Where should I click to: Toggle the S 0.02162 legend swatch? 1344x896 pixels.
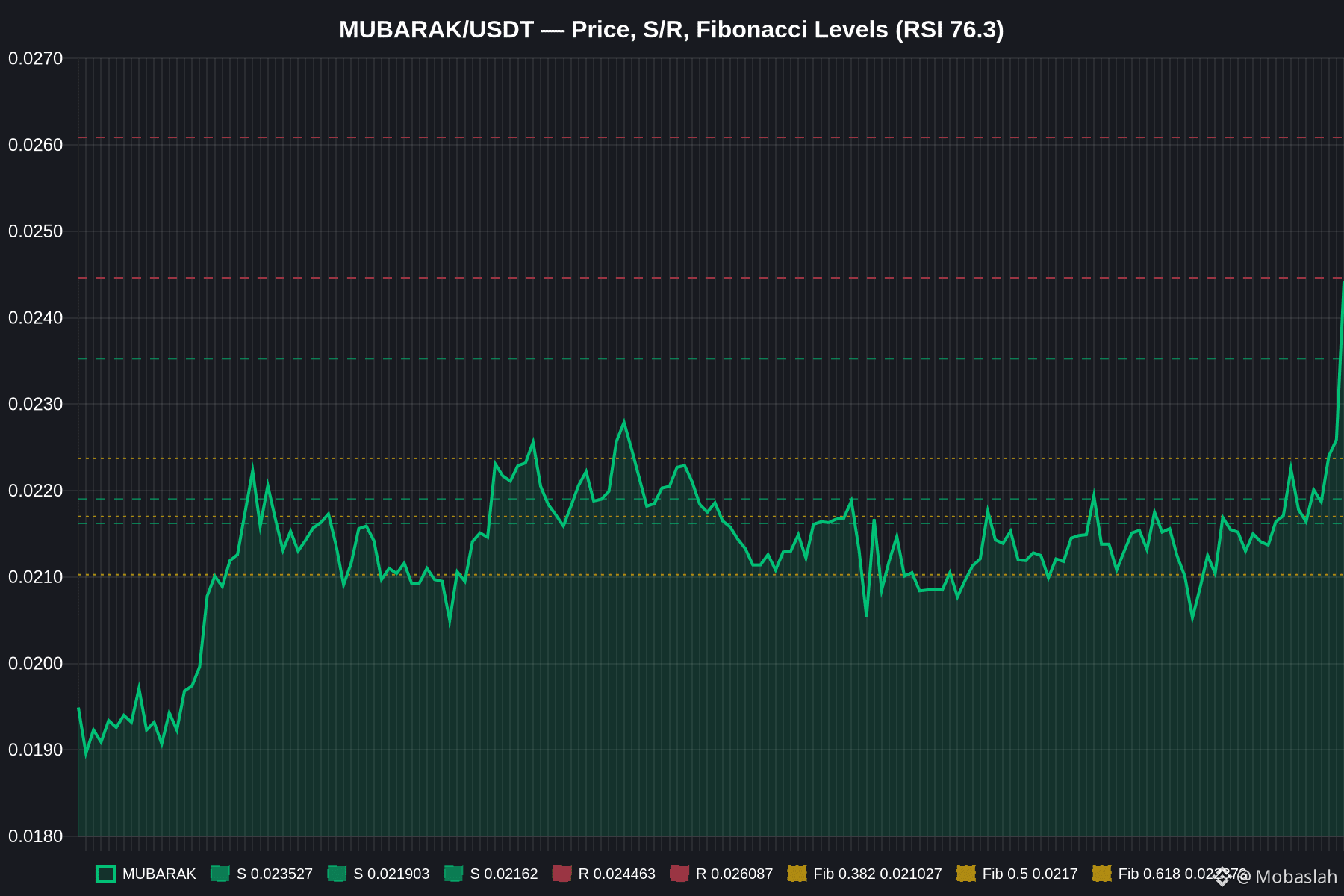454,874
